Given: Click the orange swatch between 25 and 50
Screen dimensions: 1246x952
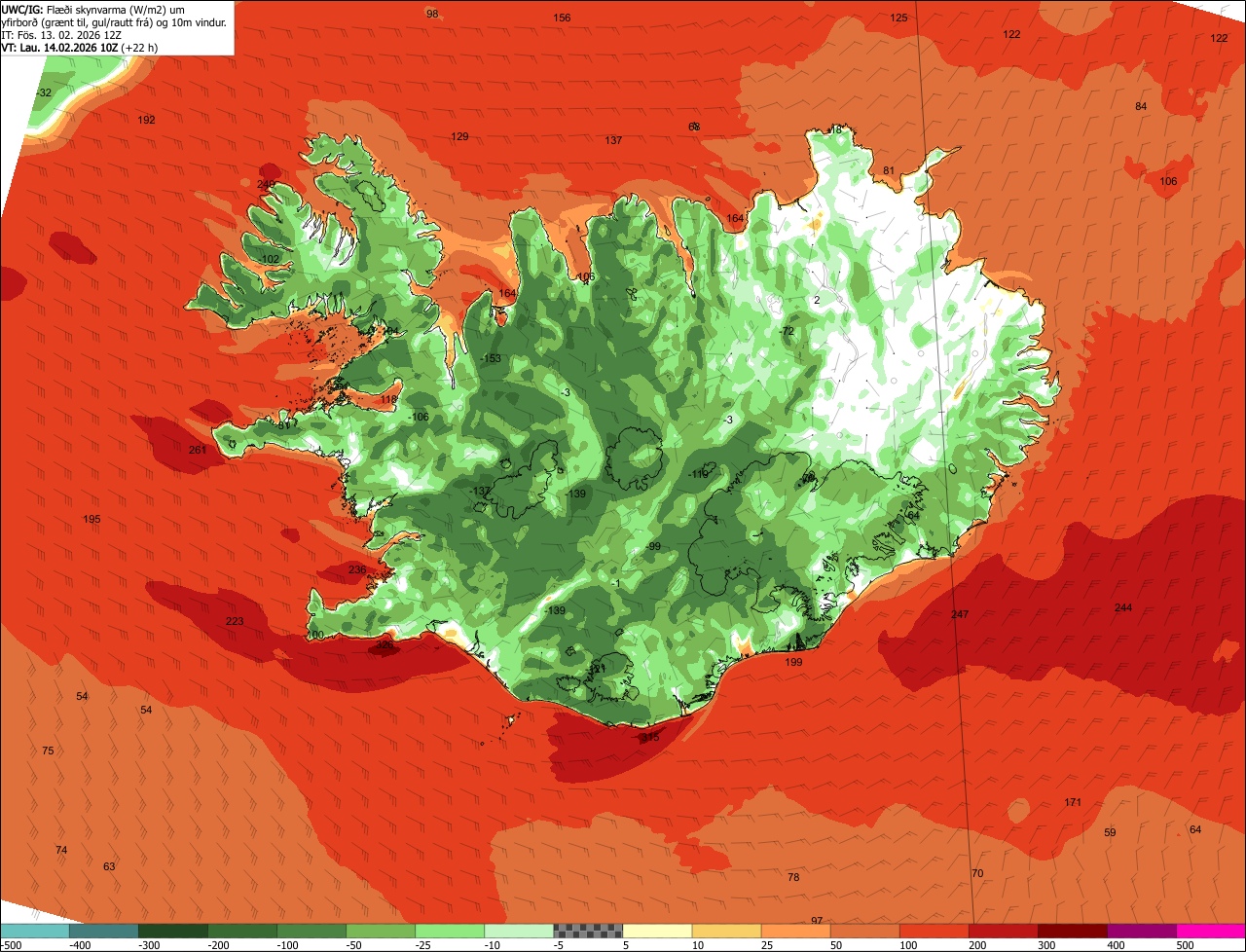Looking at the screenshot, I should point(795,931).
